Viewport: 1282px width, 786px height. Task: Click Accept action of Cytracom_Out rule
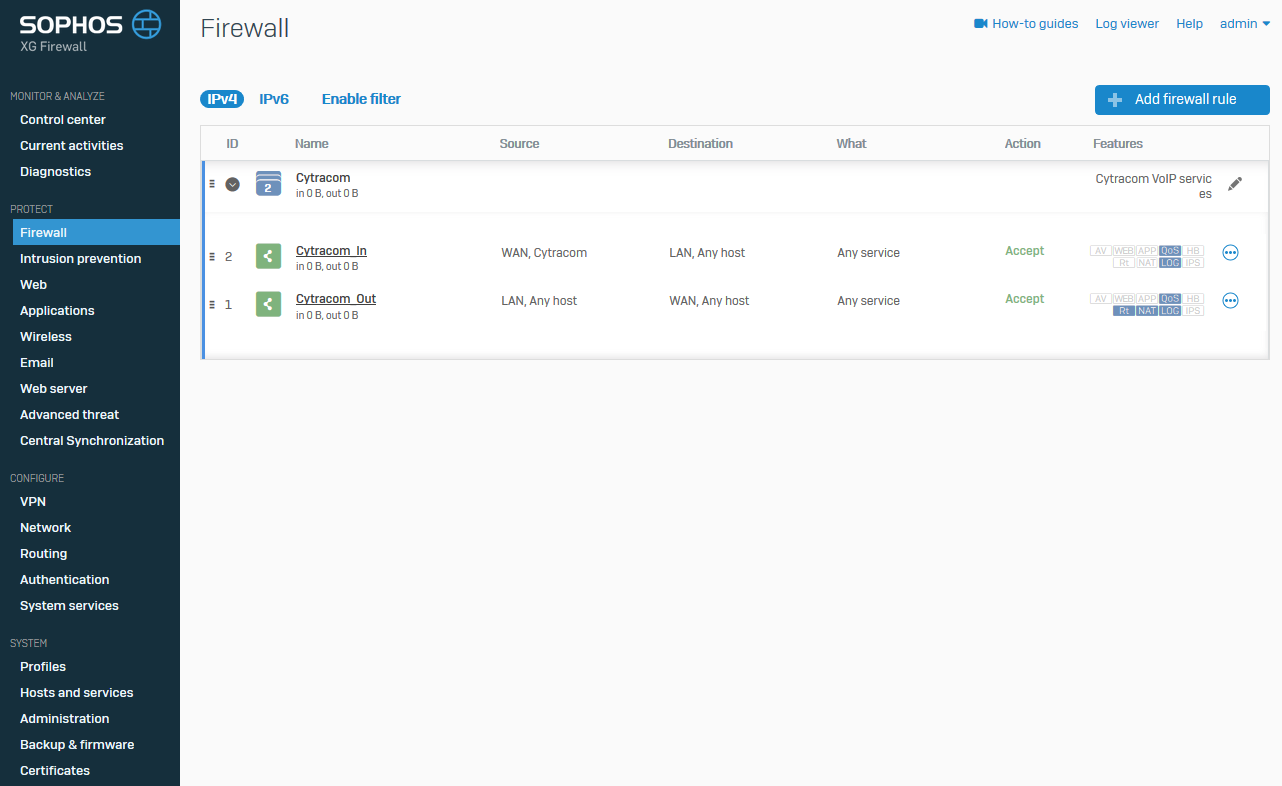coord(1024,299)
